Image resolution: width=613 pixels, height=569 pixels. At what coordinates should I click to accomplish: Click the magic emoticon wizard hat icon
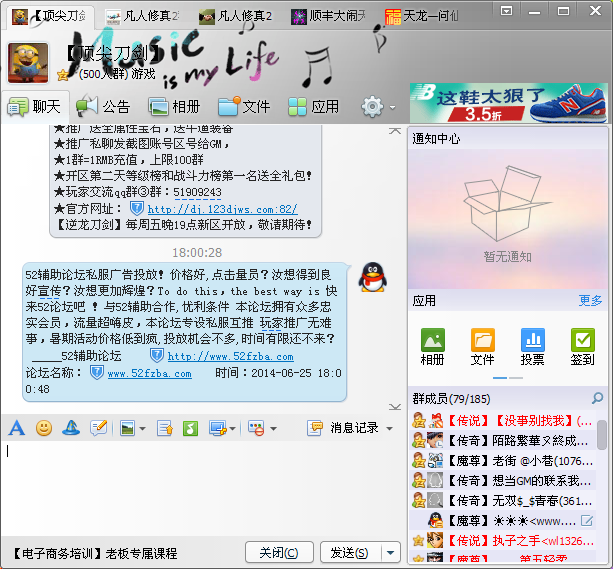(x=71, y=428)
